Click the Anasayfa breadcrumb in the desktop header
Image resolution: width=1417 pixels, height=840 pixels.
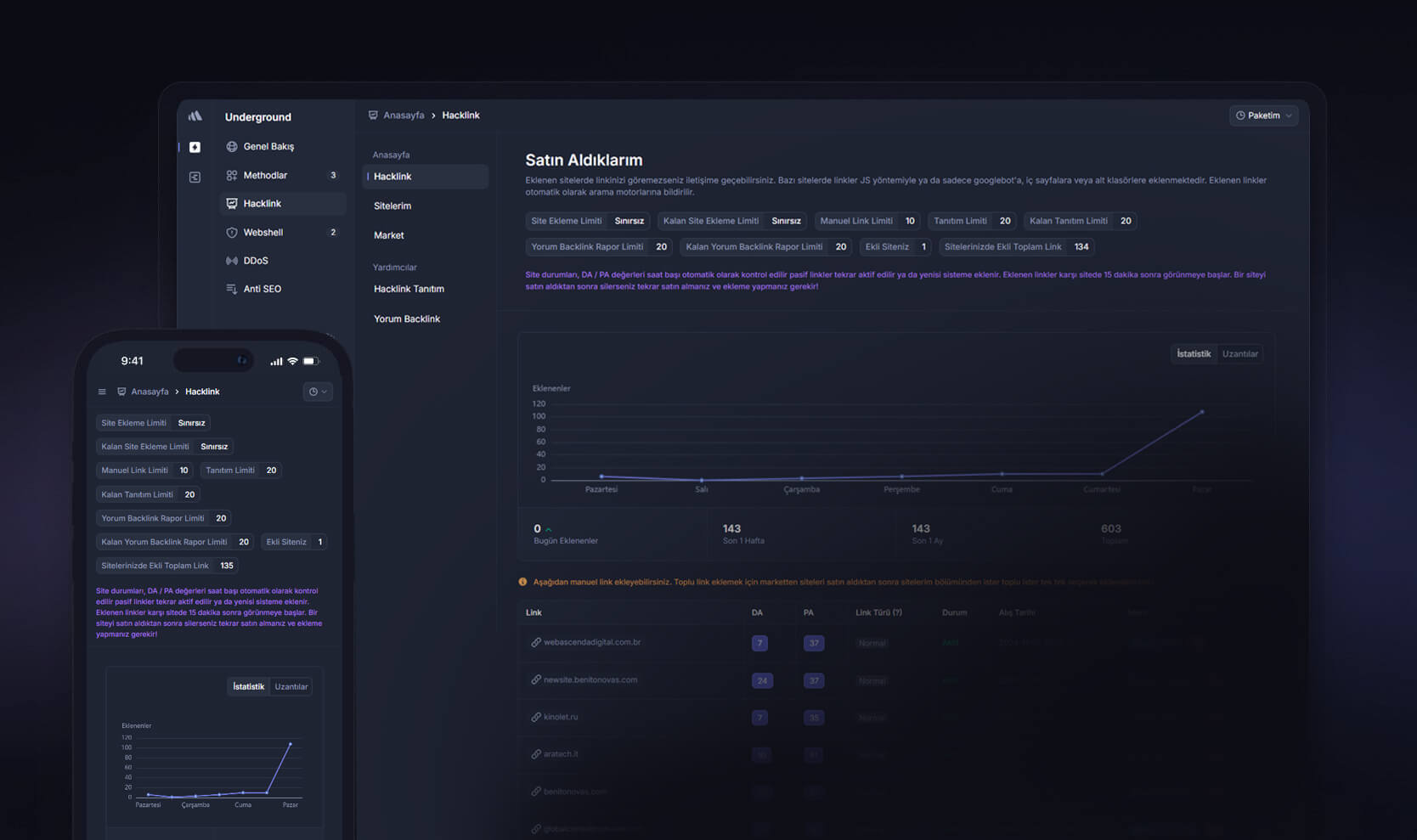(404, 116)
